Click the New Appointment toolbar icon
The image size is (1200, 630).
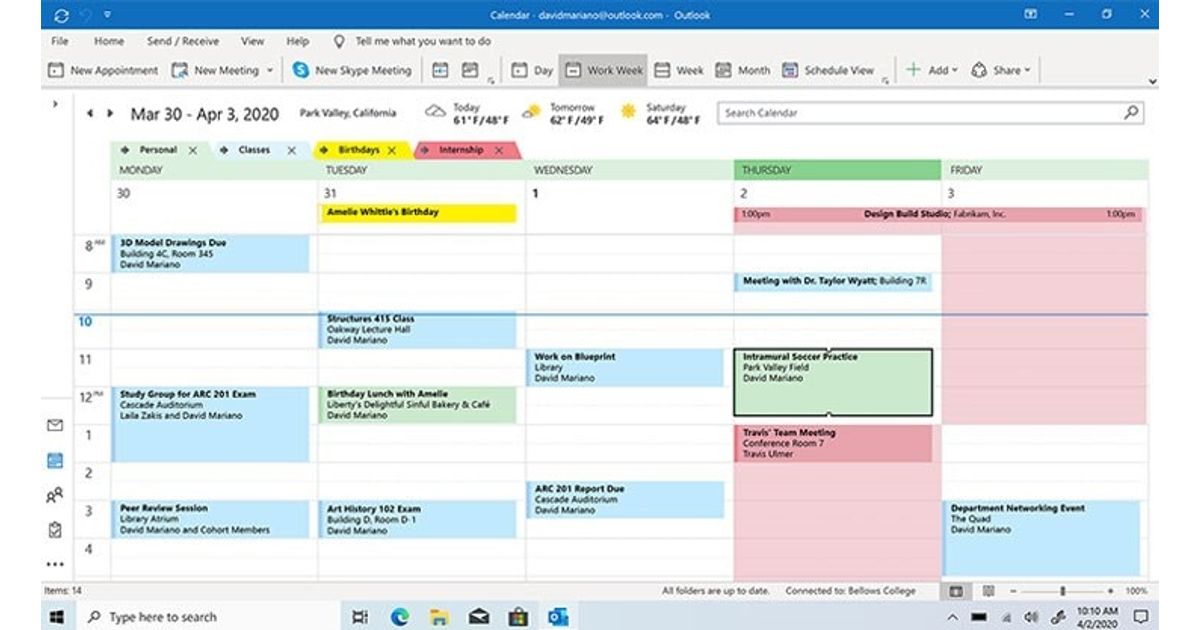coord(55,70)
